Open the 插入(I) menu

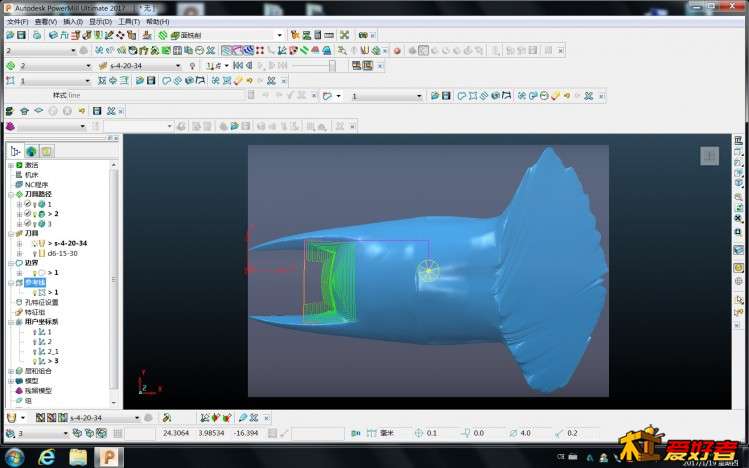73,22
